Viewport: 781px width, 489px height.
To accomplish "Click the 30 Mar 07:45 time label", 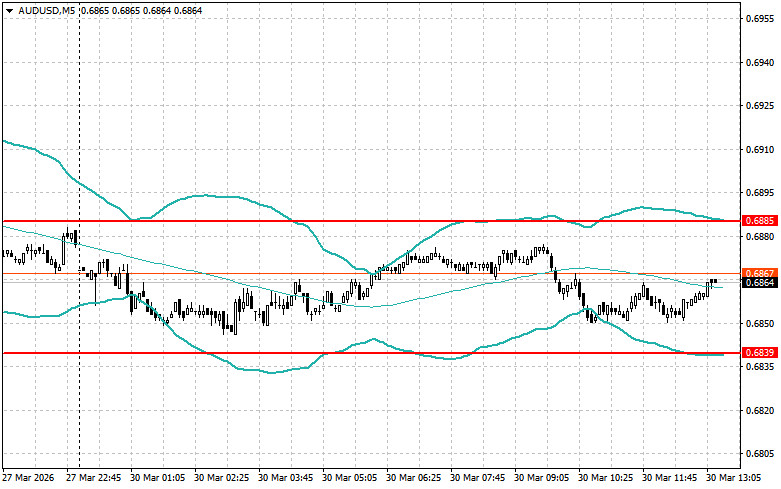I will point(478,478).
